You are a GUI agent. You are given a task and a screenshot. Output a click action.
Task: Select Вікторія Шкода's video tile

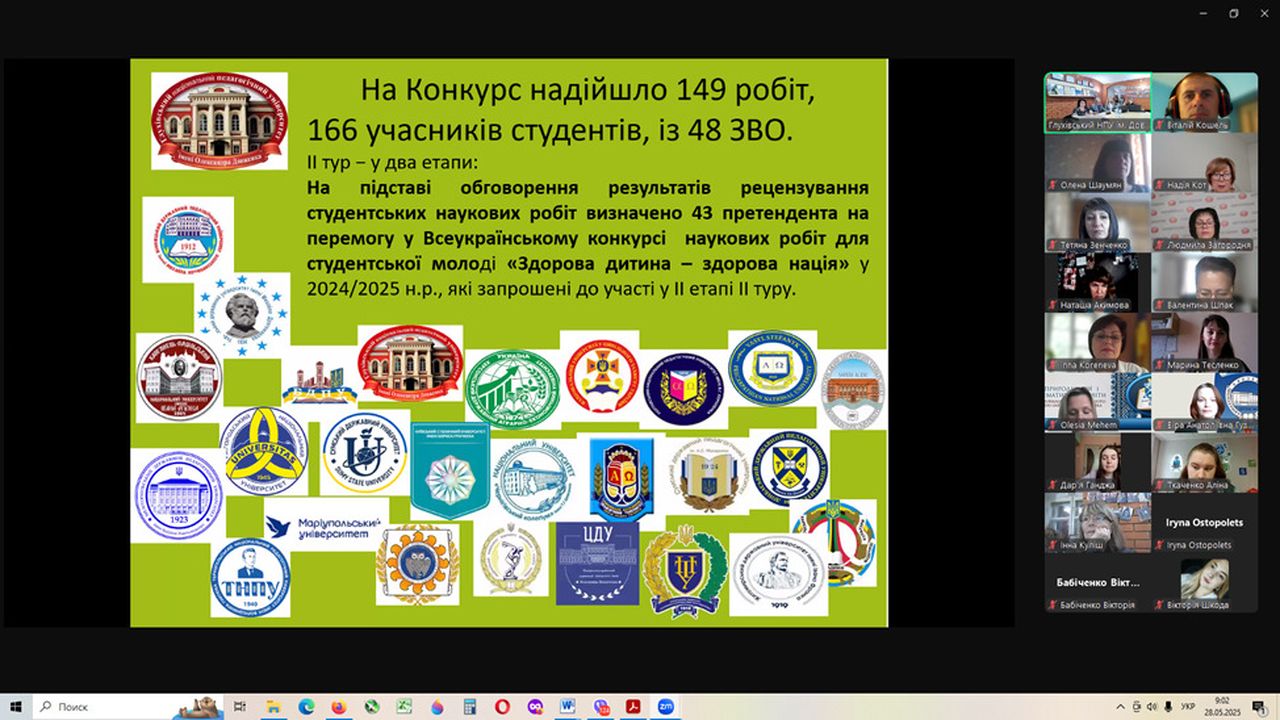click(x=1205, y=583)
